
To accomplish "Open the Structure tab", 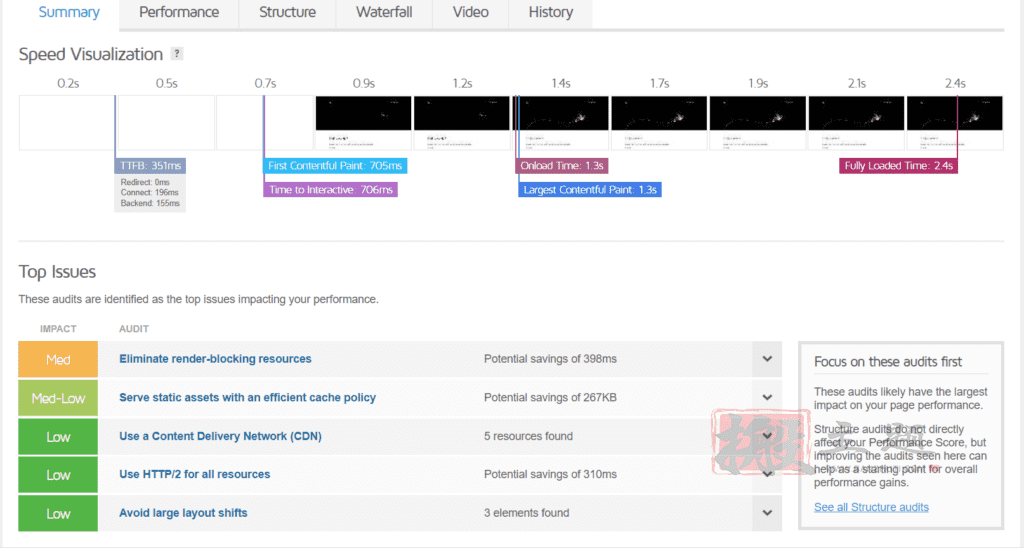I will (287, 12).
